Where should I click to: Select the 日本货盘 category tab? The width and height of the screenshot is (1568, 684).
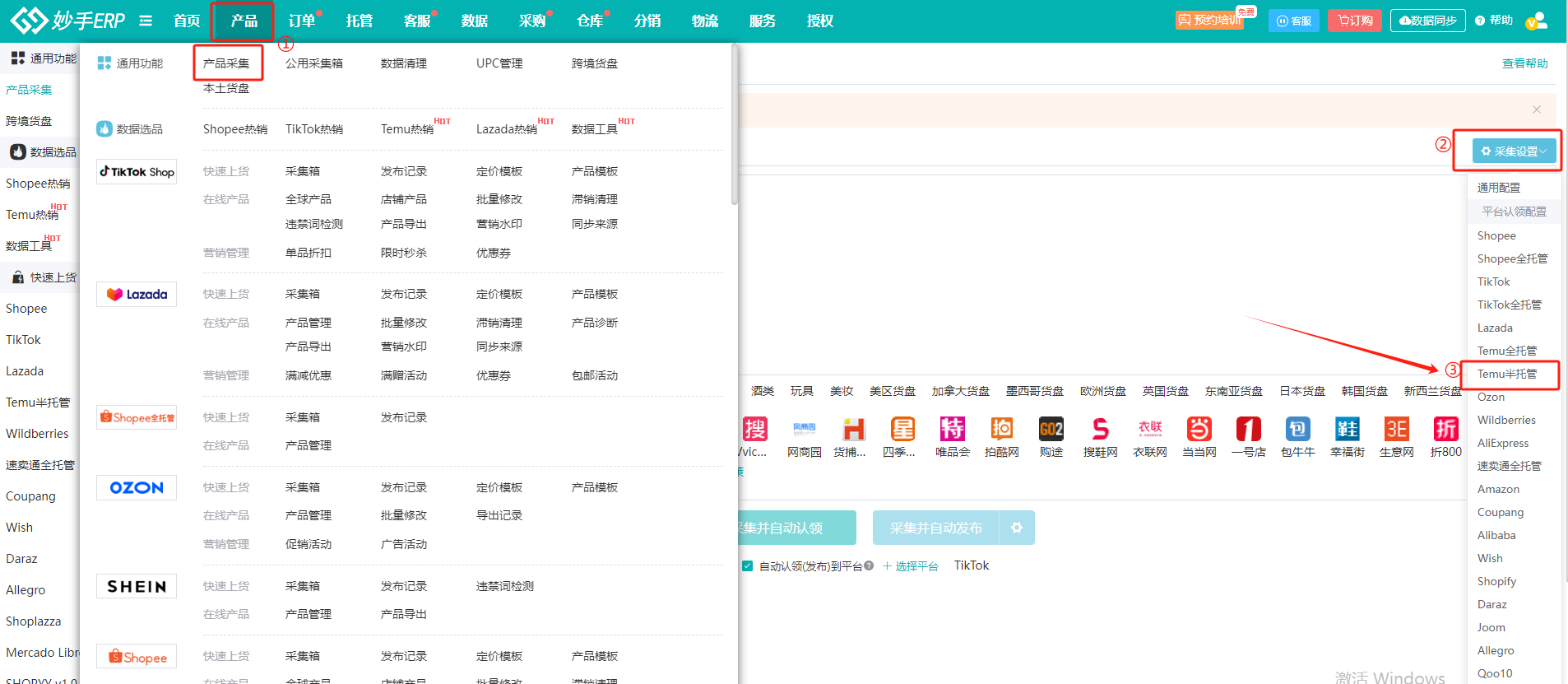click(x=1302, y=391)
